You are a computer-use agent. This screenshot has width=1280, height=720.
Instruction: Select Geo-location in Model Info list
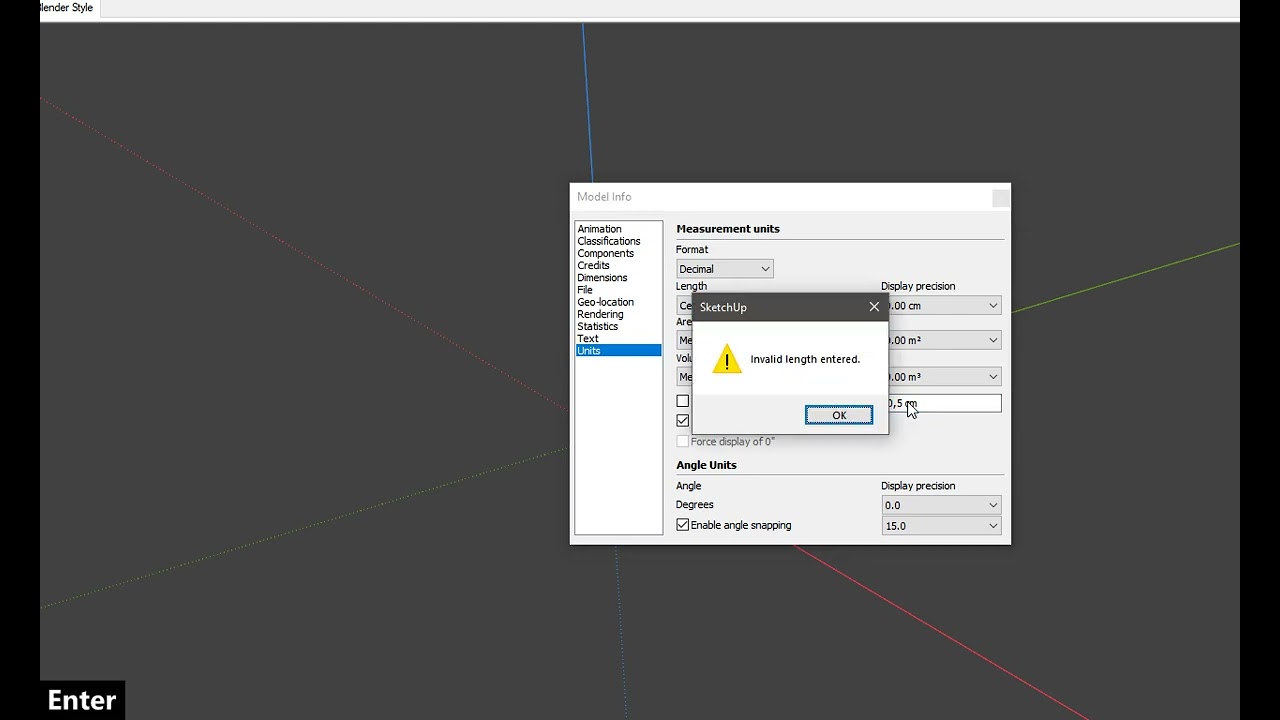point(605,302)
